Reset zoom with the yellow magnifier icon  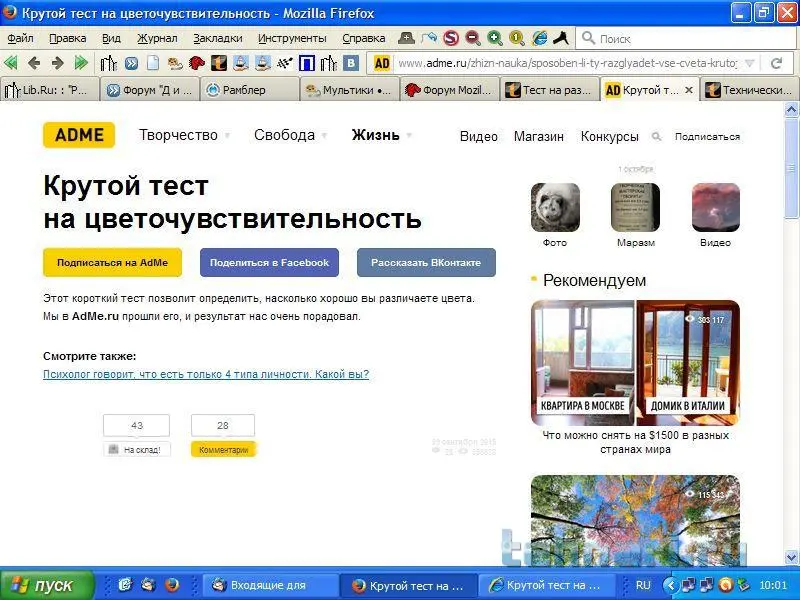click(517, 38)
